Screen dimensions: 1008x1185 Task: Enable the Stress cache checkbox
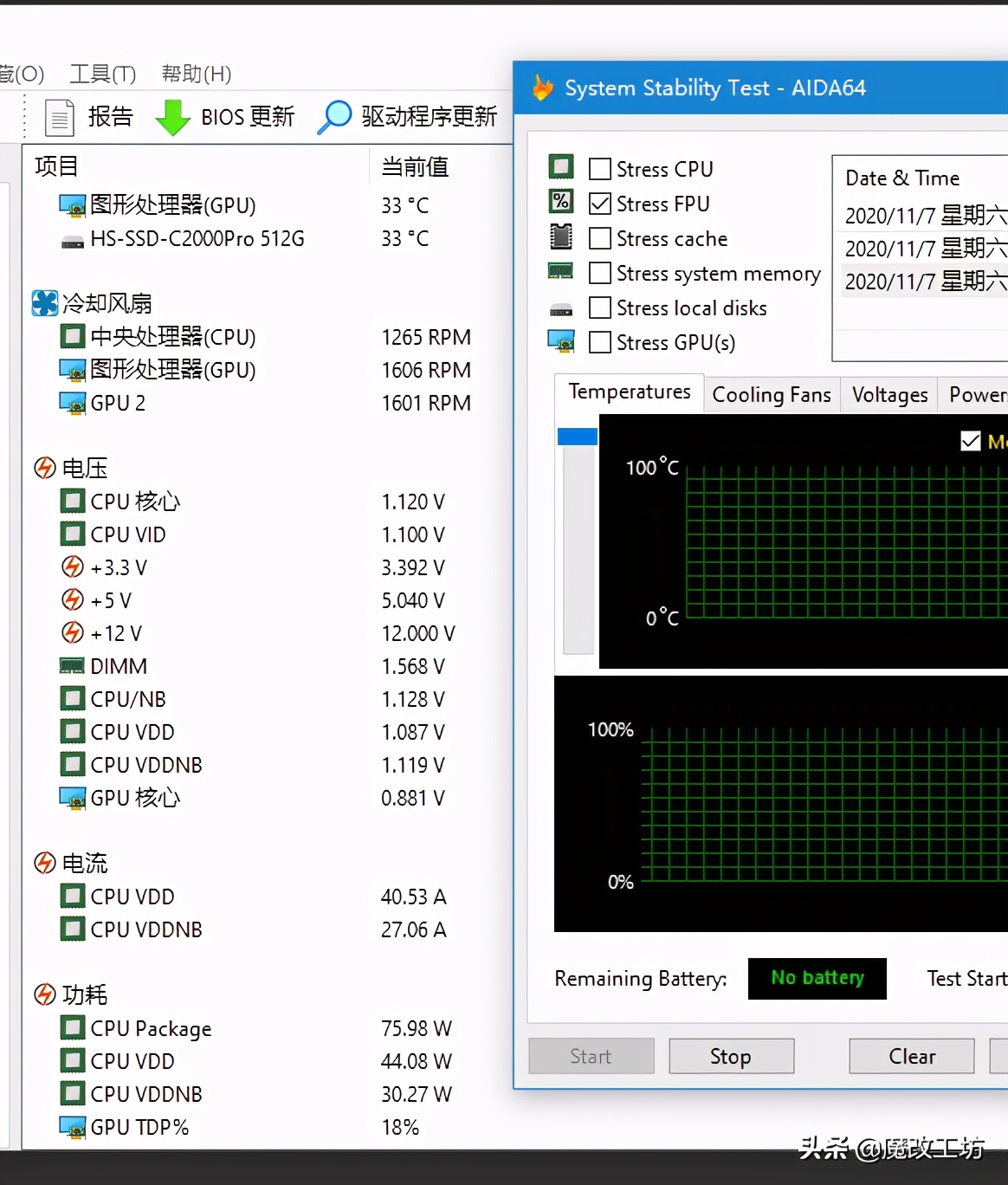click(599, 238)
